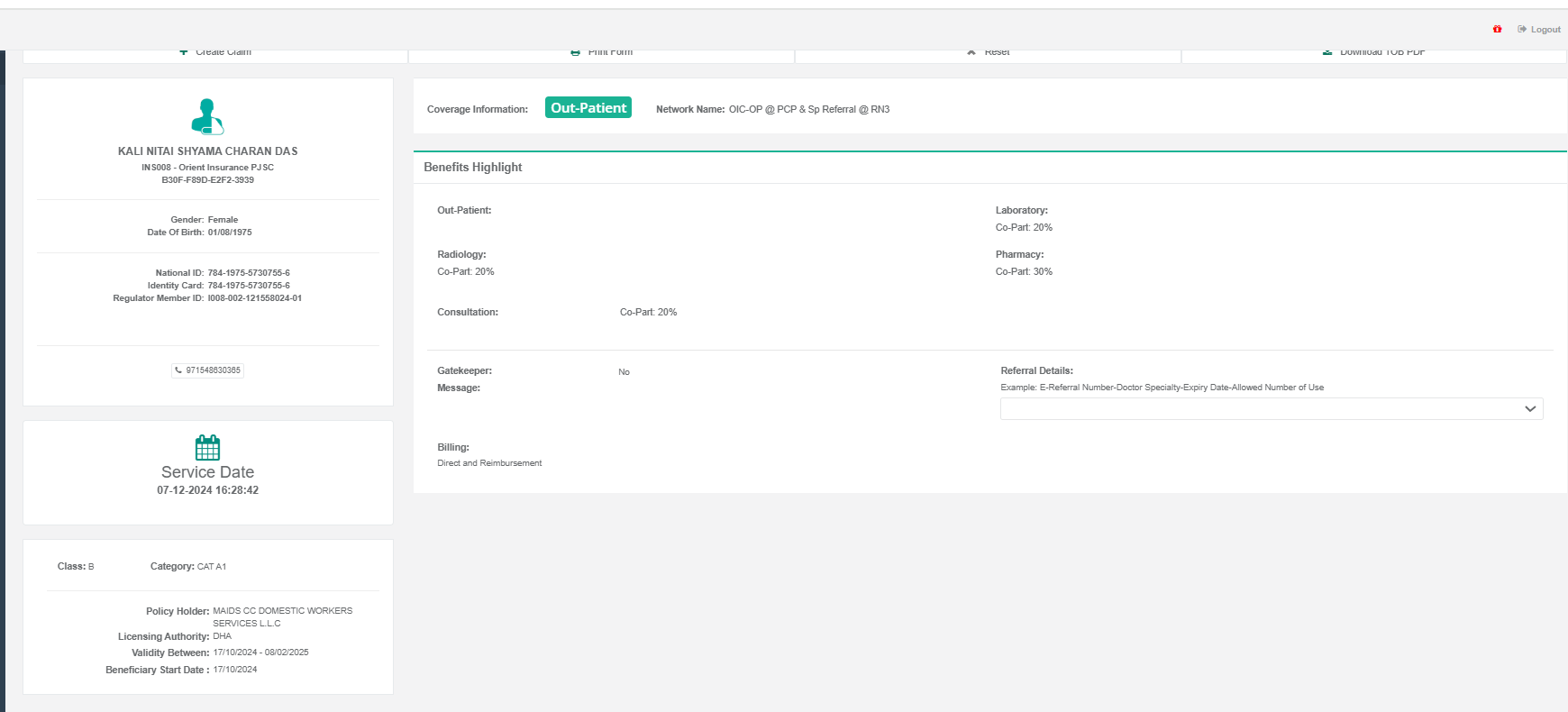Click the member card number B30F-F89D-E2F2-3939
Viewport: 1568px width, 712px height.
207,180
